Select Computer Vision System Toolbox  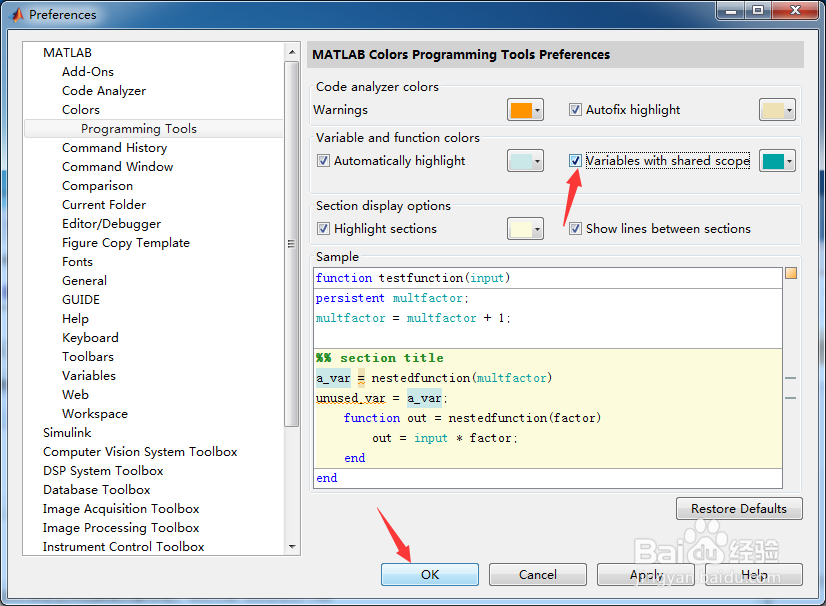(x=140, y=452)
